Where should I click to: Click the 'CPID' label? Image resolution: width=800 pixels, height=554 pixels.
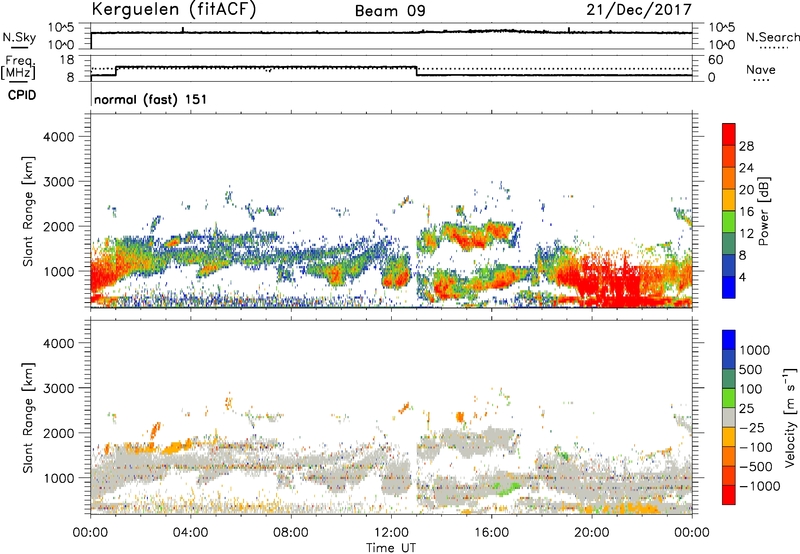click(x=22, y=95)
